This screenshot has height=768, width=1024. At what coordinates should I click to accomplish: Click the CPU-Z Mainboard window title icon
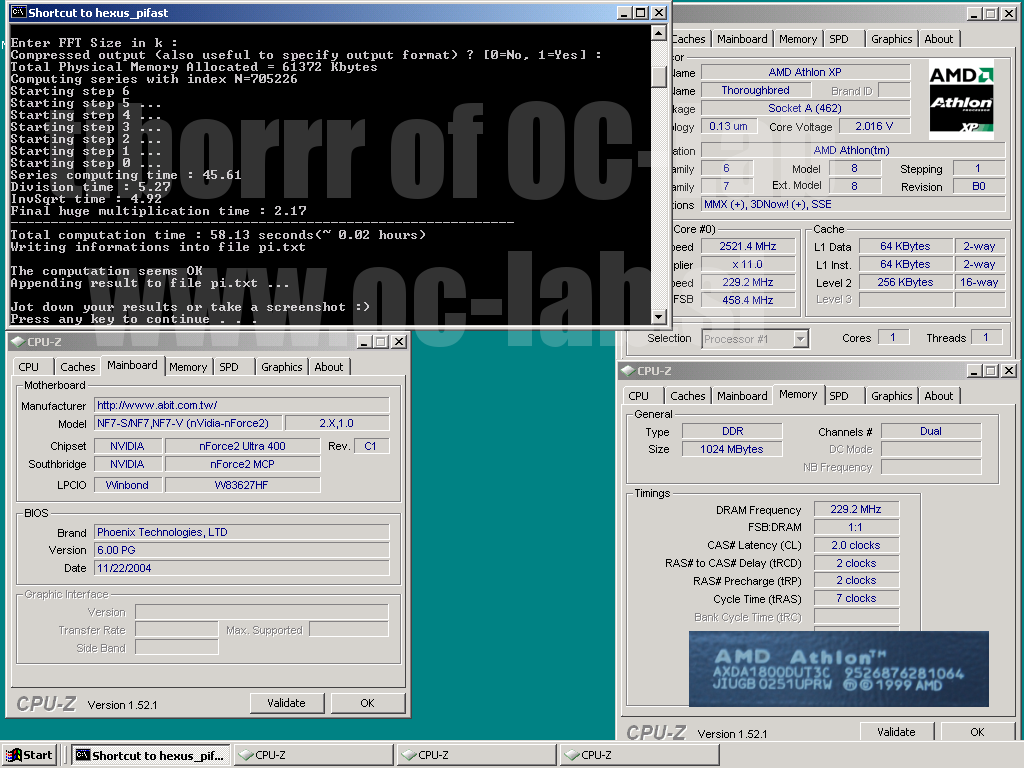[x=17, y=342]
